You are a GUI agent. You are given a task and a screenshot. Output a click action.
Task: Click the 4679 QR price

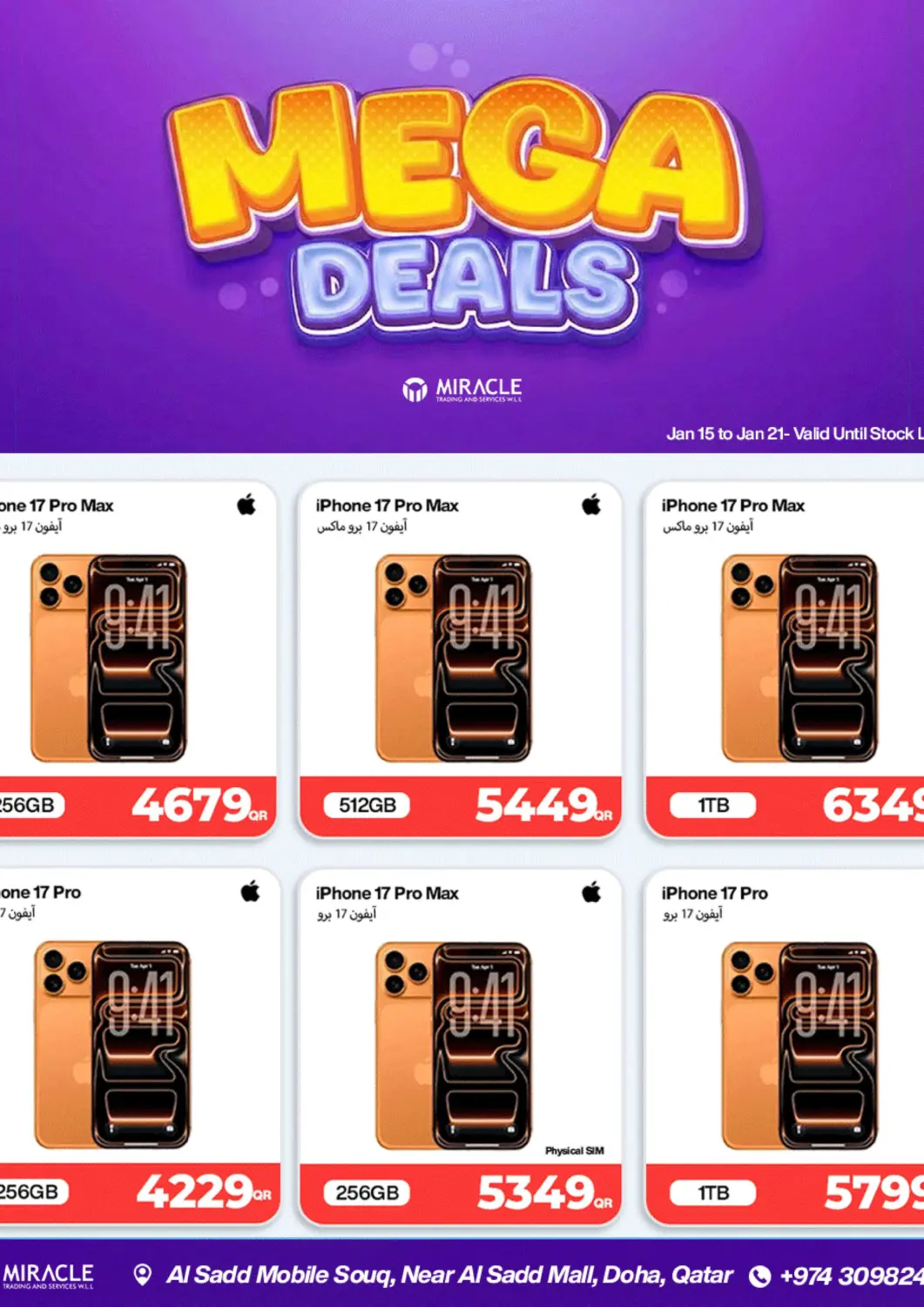[199, 804]
